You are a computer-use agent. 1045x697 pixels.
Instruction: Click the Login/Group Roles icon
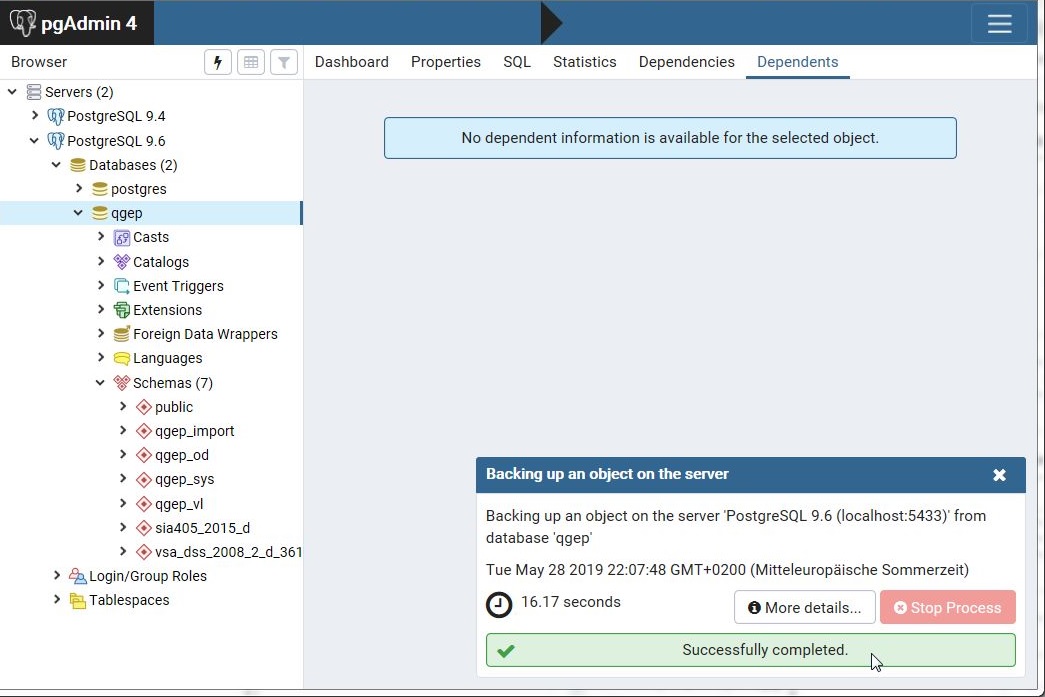point(77,576)
